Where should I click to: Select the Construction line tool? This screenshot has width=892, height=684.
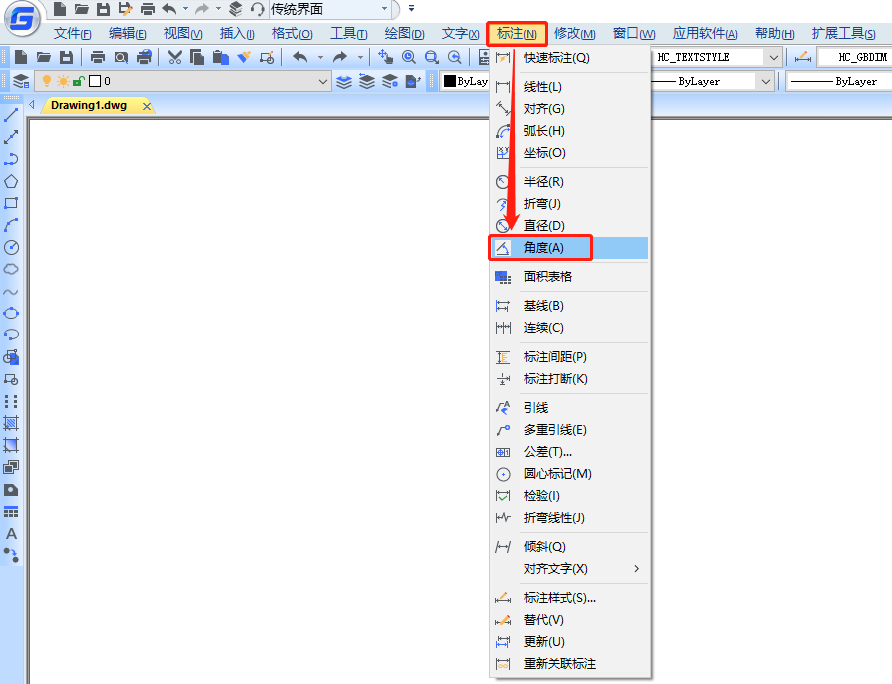pyautogui.click(x=11, y=137)
